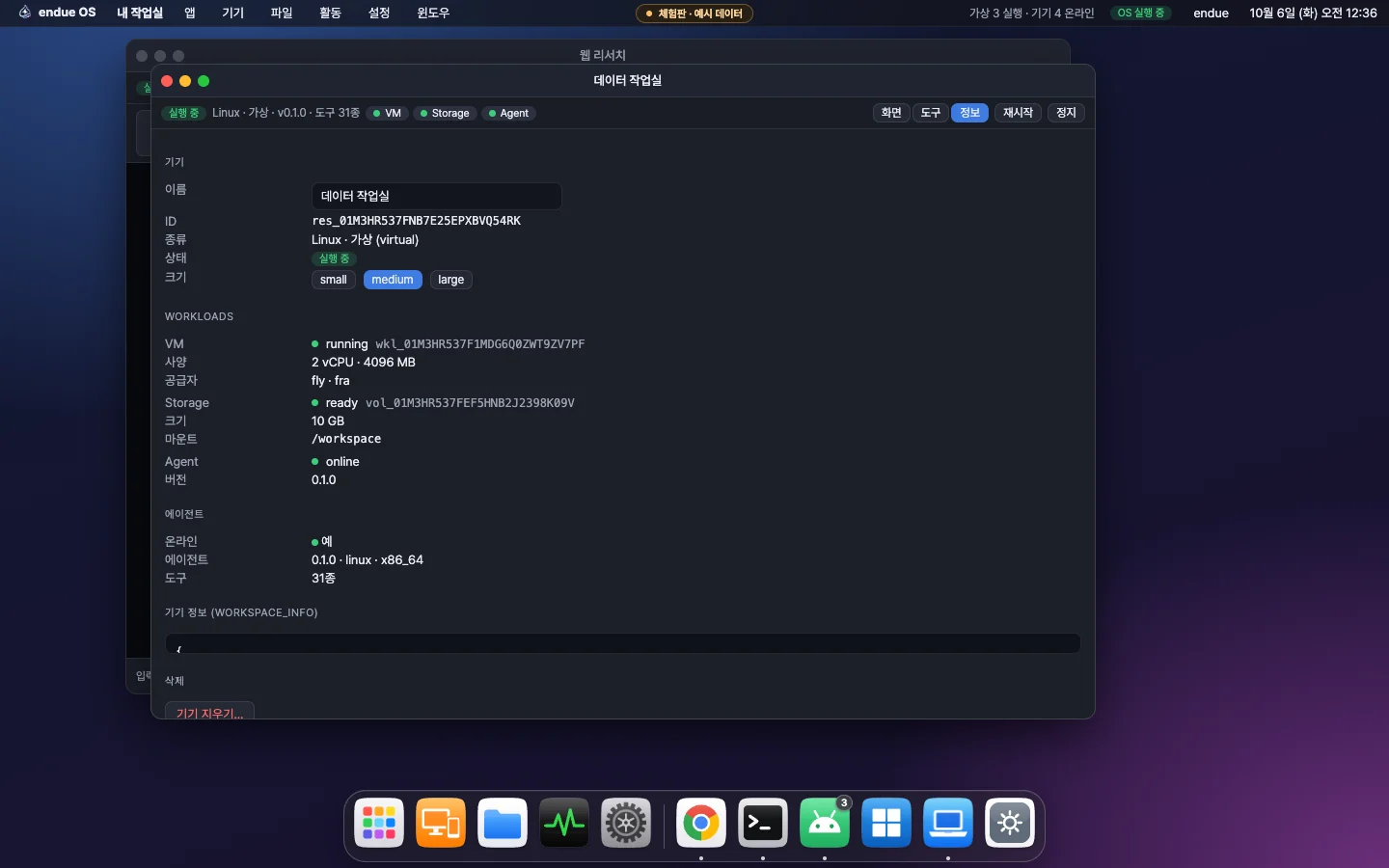Click the /workspace mount path
The height and width of the screenshot is (868, 1389).
coord(346,439)
